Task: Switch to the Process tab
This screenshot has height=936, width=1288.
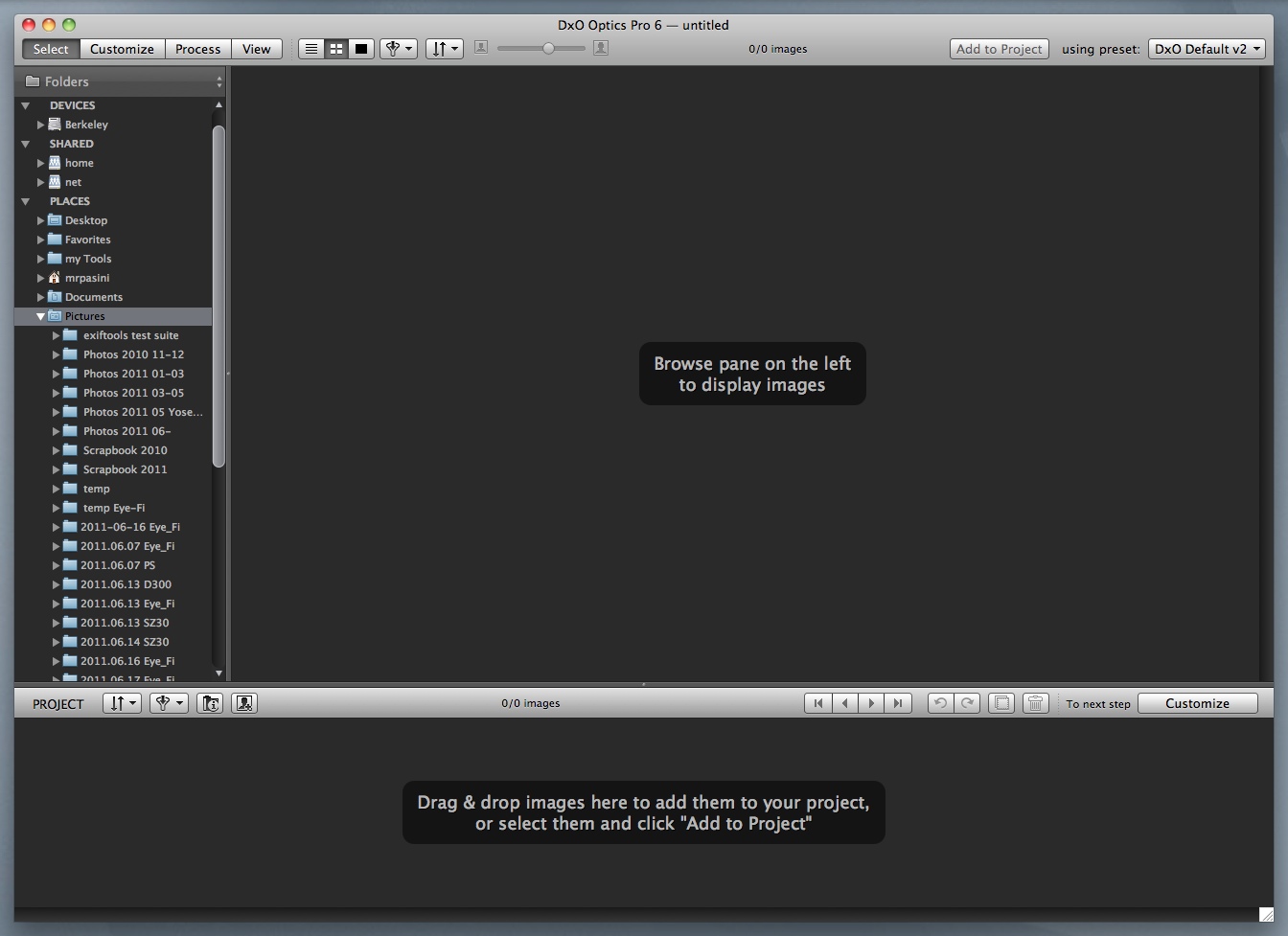Action: coord(197,49)
